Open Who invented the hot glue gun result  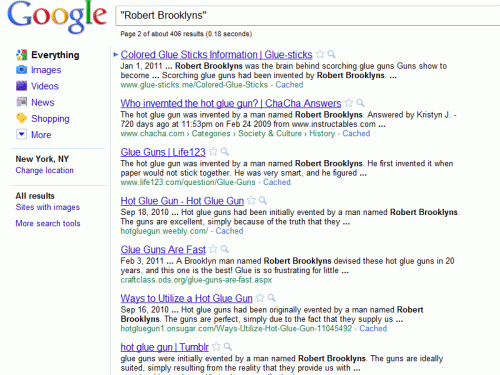[231, 103]
